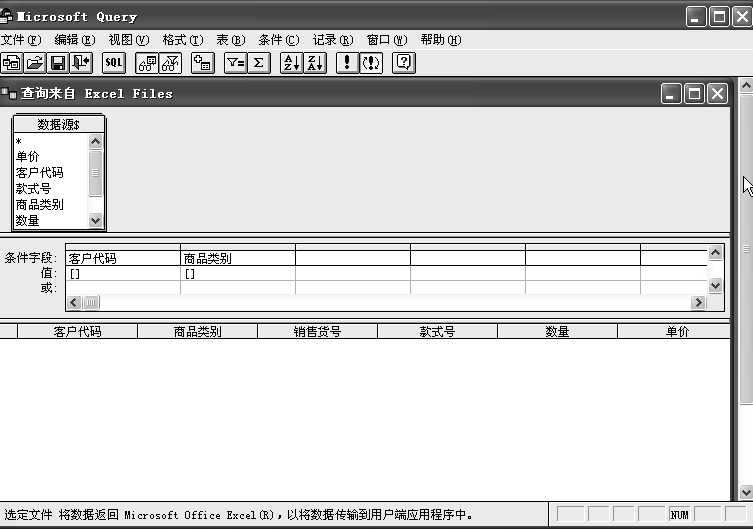Click the Criteria Equals filter icon
The width and height of the screenshot is (753, 529).
[235, 63]
